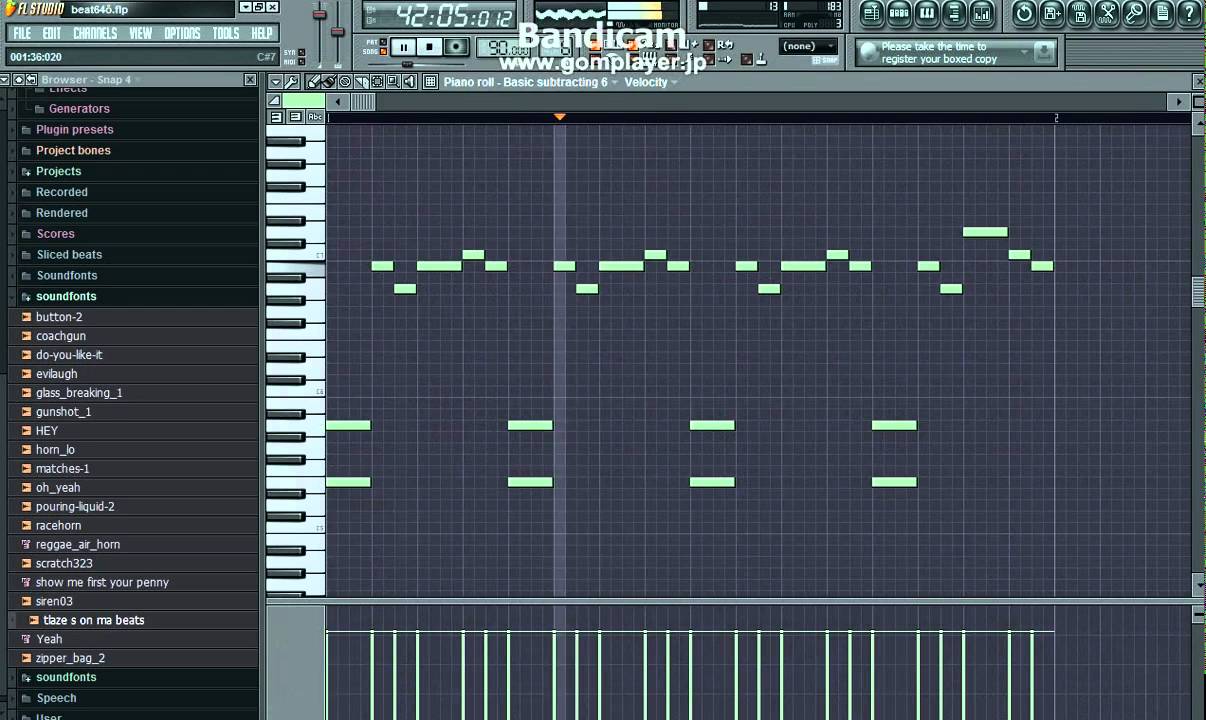The height and width of the screenshot is (720, 1206).
Task: Open the OPTIONS menu
Action: click(x=182, y=33)
